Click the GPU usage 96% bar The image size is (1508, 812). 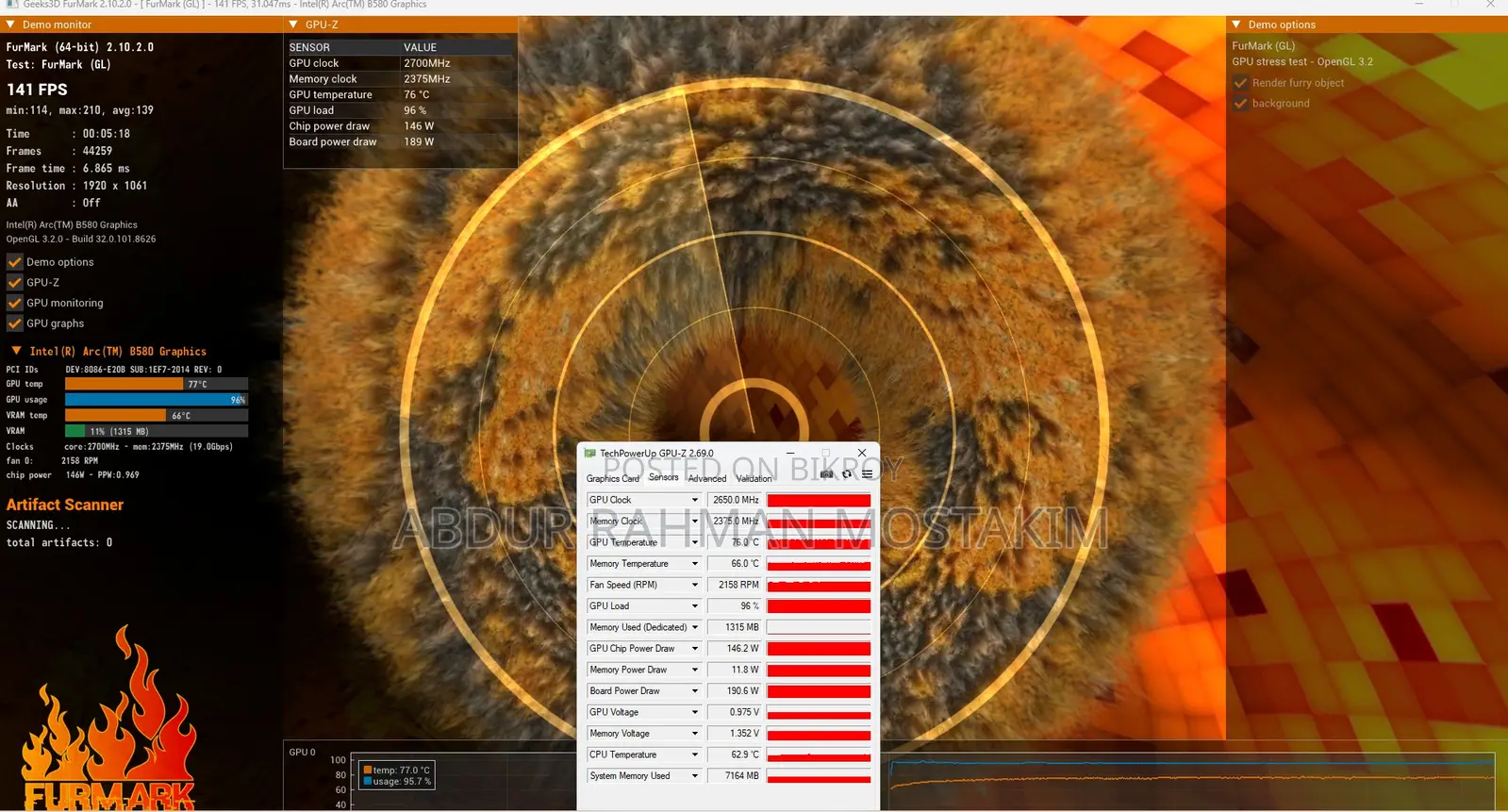(x=157, y=400)
